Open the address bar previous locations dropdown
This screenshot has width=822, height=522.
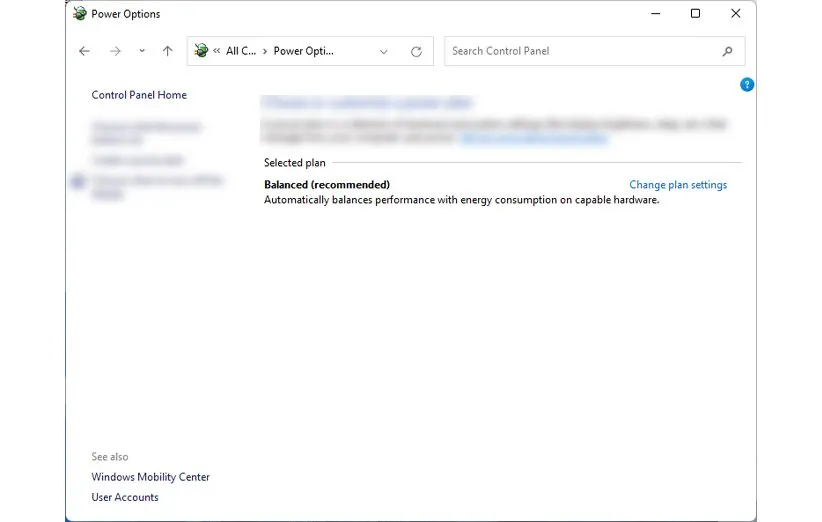click(x=384, y=51)
